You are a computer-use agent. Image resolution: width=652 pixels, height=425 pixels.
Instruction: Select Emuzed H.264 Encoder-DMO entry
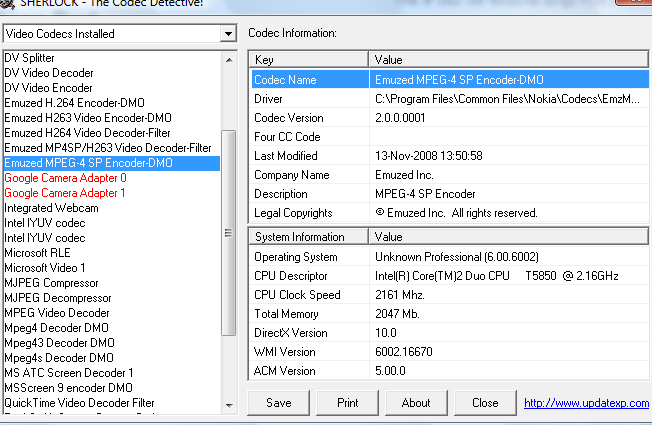tap(112, 103)
